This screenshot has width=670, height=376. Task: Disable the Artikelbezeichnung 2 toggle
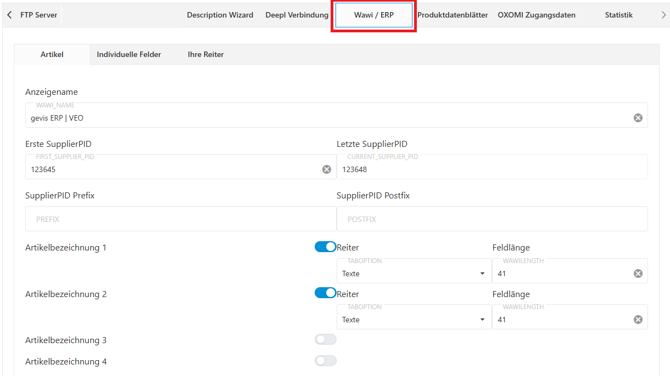(x=326, y=293)
